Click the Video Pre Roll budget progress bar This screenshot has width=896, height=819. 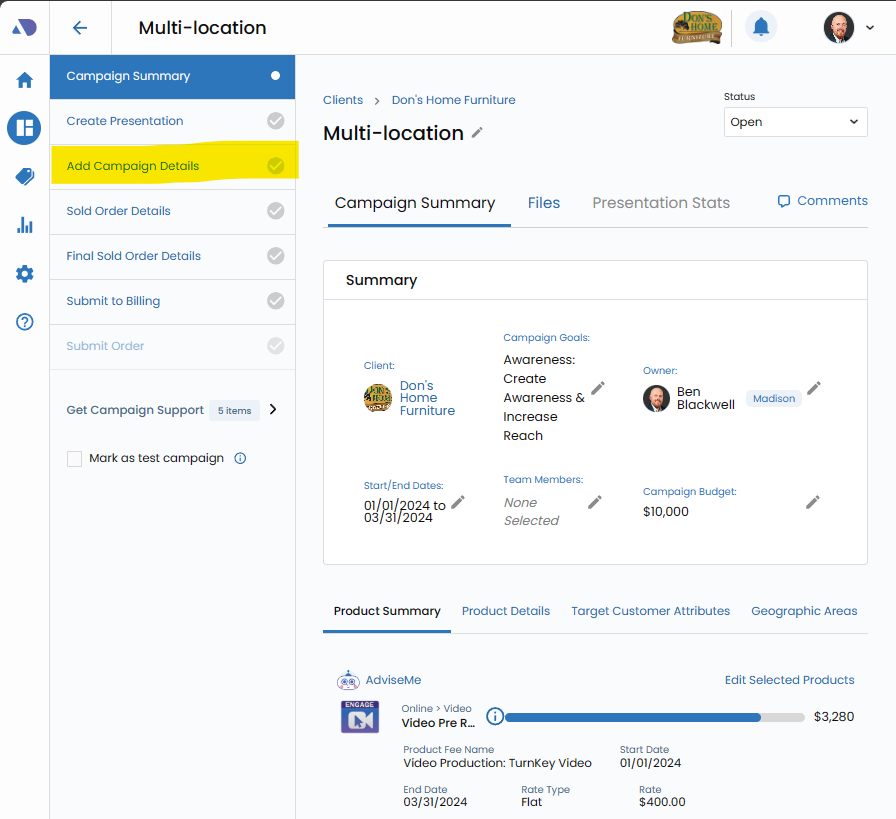pos(654,717)
